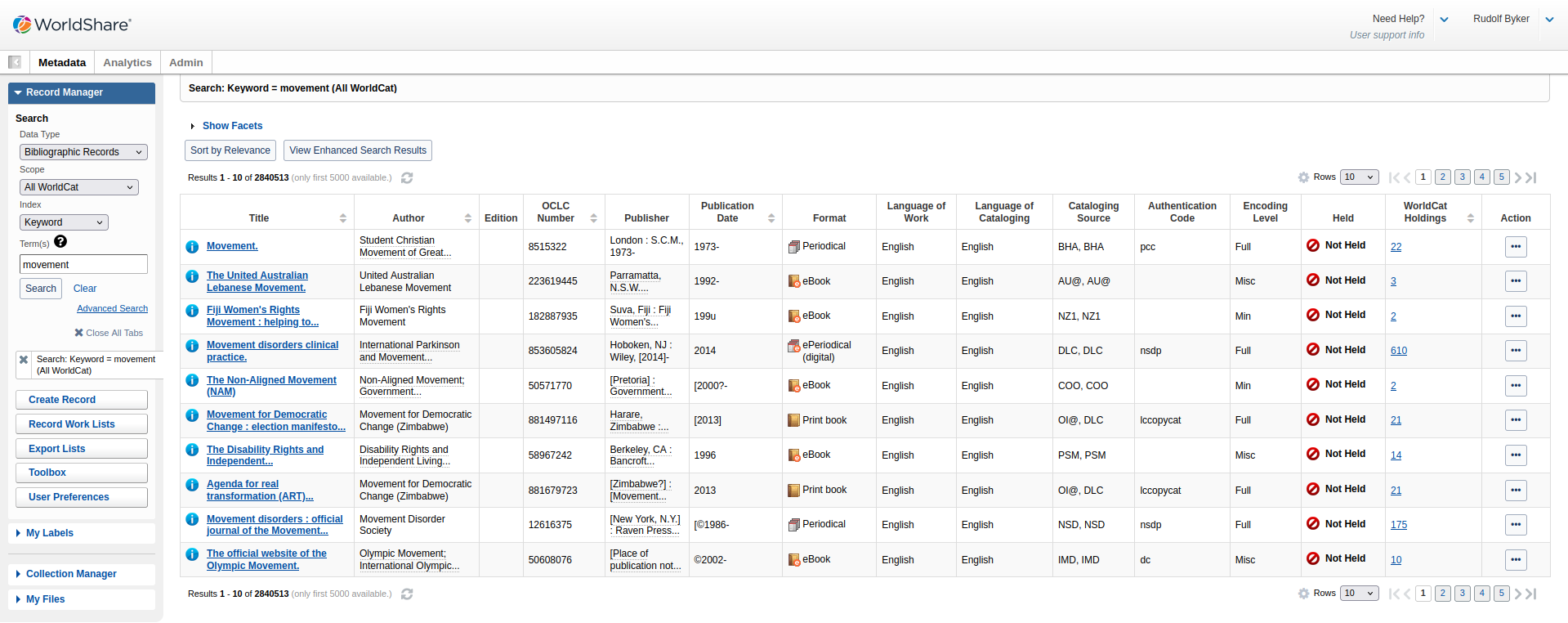Sort by Publication Date column arrows

[x=771, y=218]
